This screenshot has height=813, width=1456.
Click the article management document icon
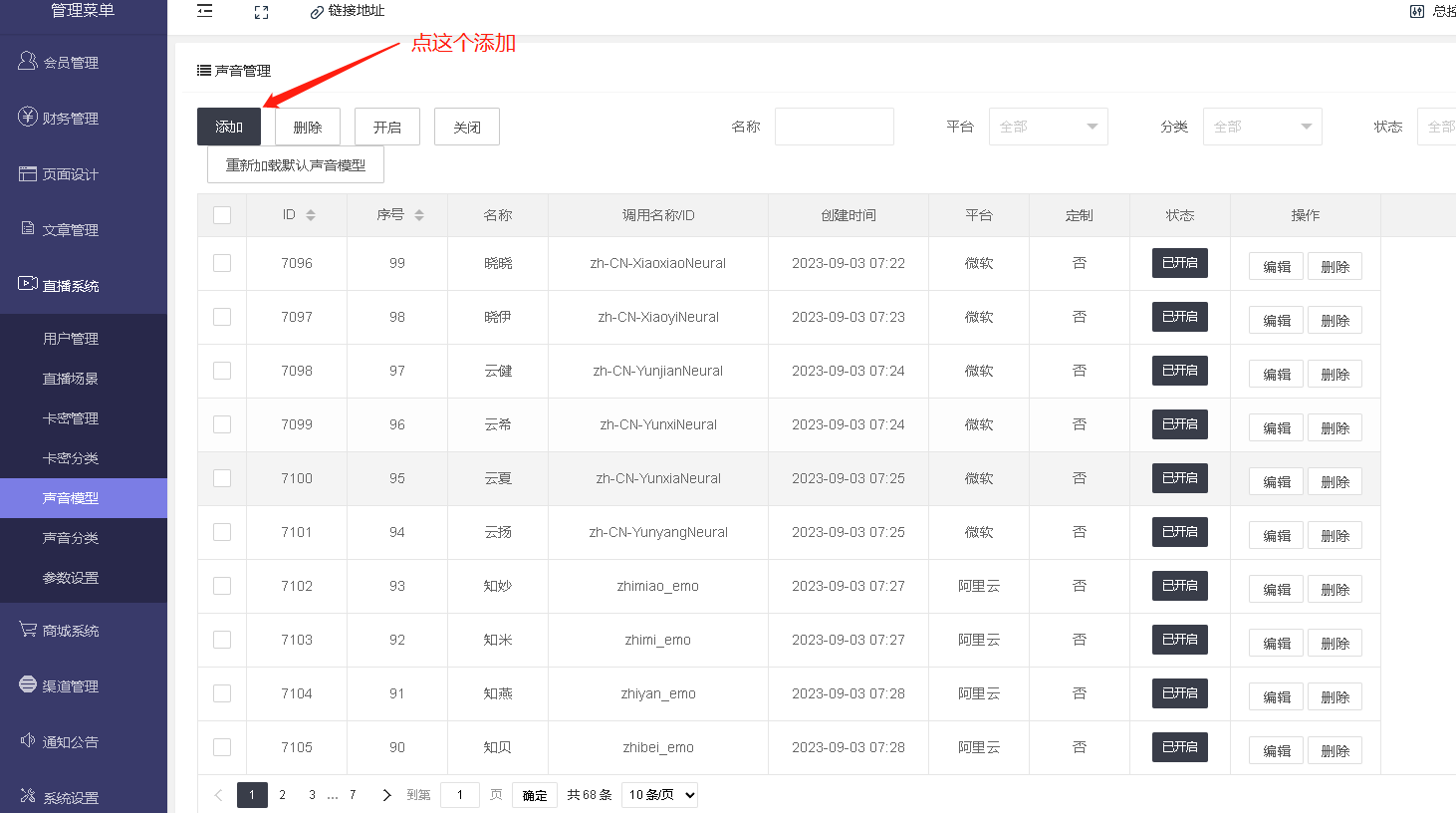[x=28, y=228]
